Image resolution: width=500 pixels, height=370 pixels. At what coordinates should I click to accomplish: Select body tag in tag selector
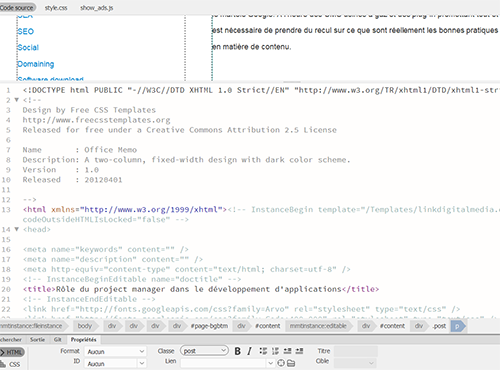[85, 326]
